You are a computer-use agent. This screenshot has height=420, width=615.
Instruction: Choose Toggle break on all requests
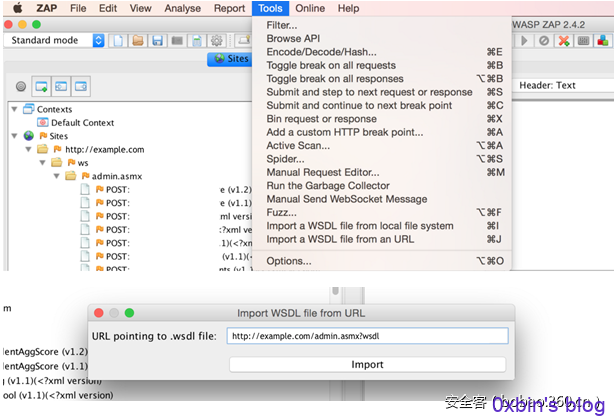(382, 65)
